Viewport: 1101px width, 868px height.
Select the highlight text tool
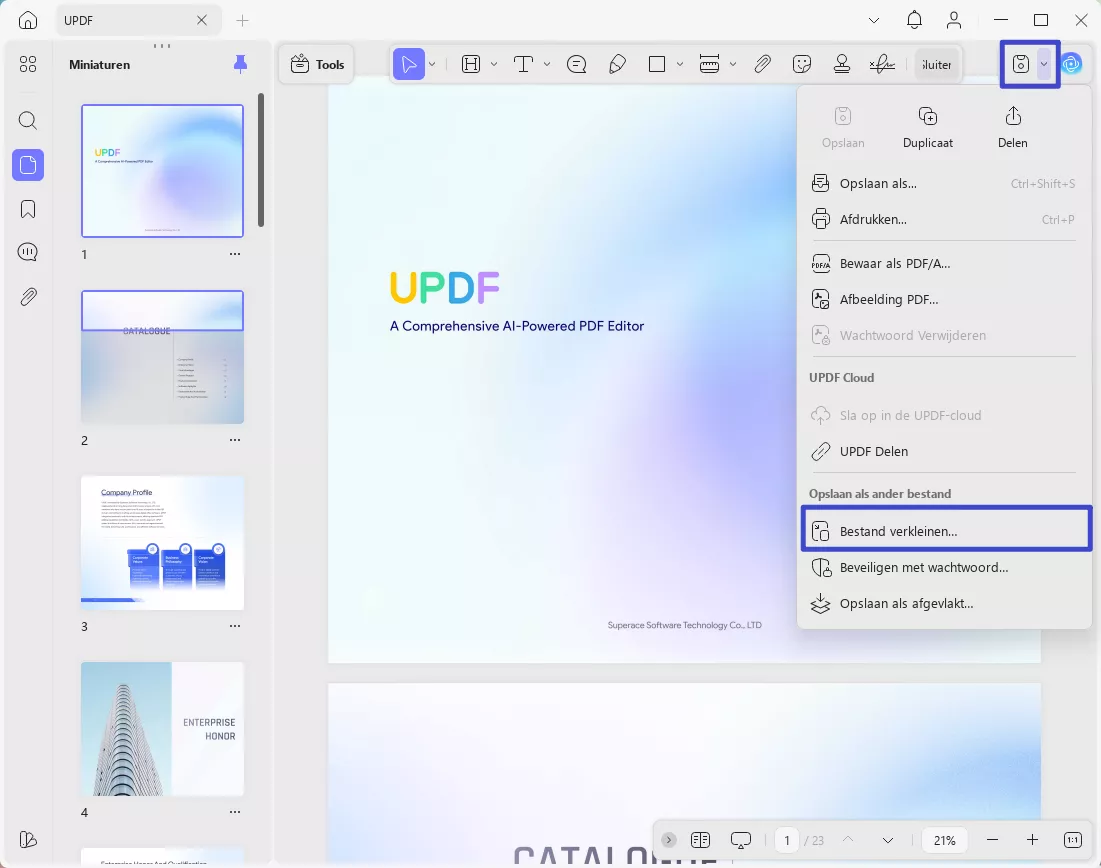click(470, 65)
